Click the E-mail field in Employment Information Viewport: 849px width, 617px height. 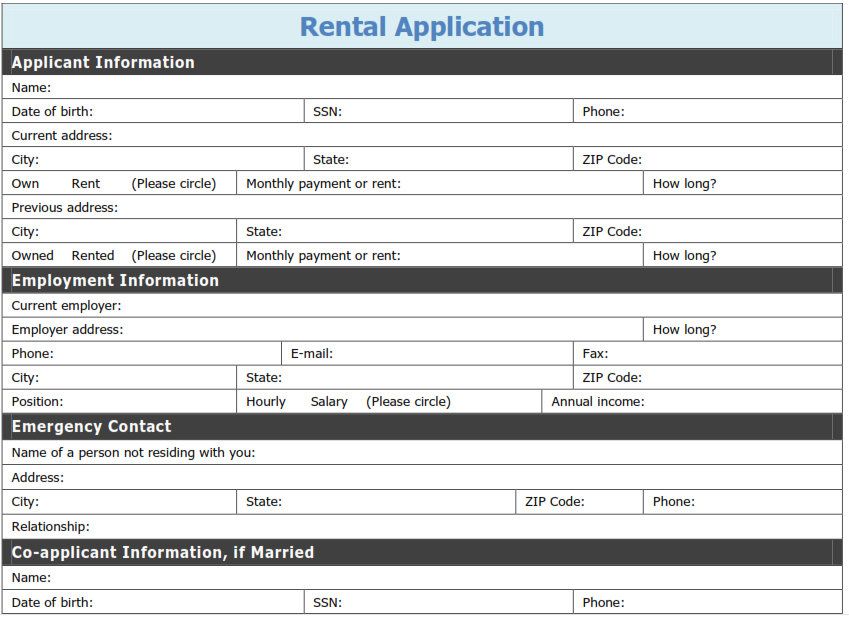(x=450, y=354)
